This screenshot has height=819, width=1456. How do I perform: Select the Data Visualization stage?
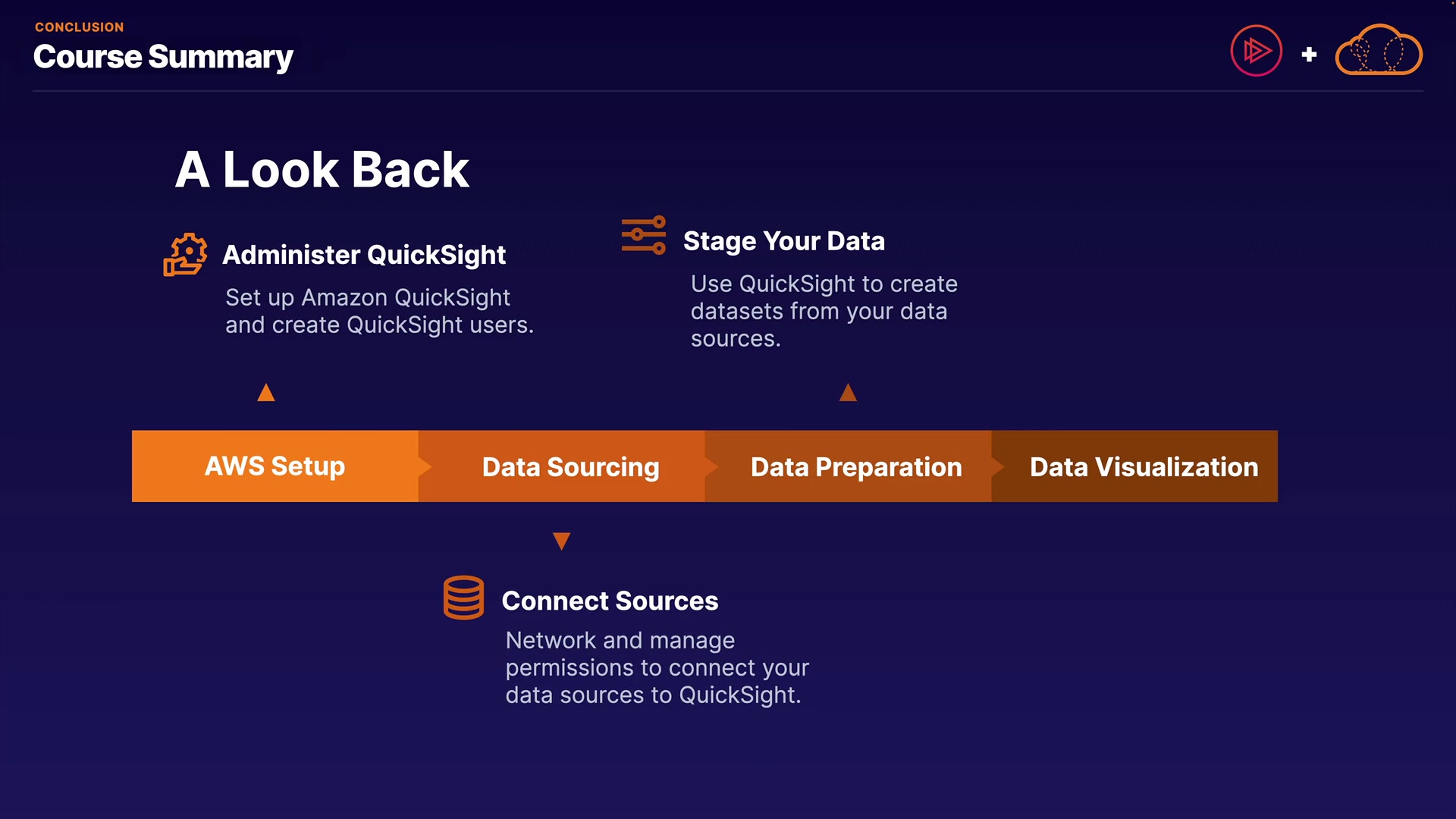1144,467
